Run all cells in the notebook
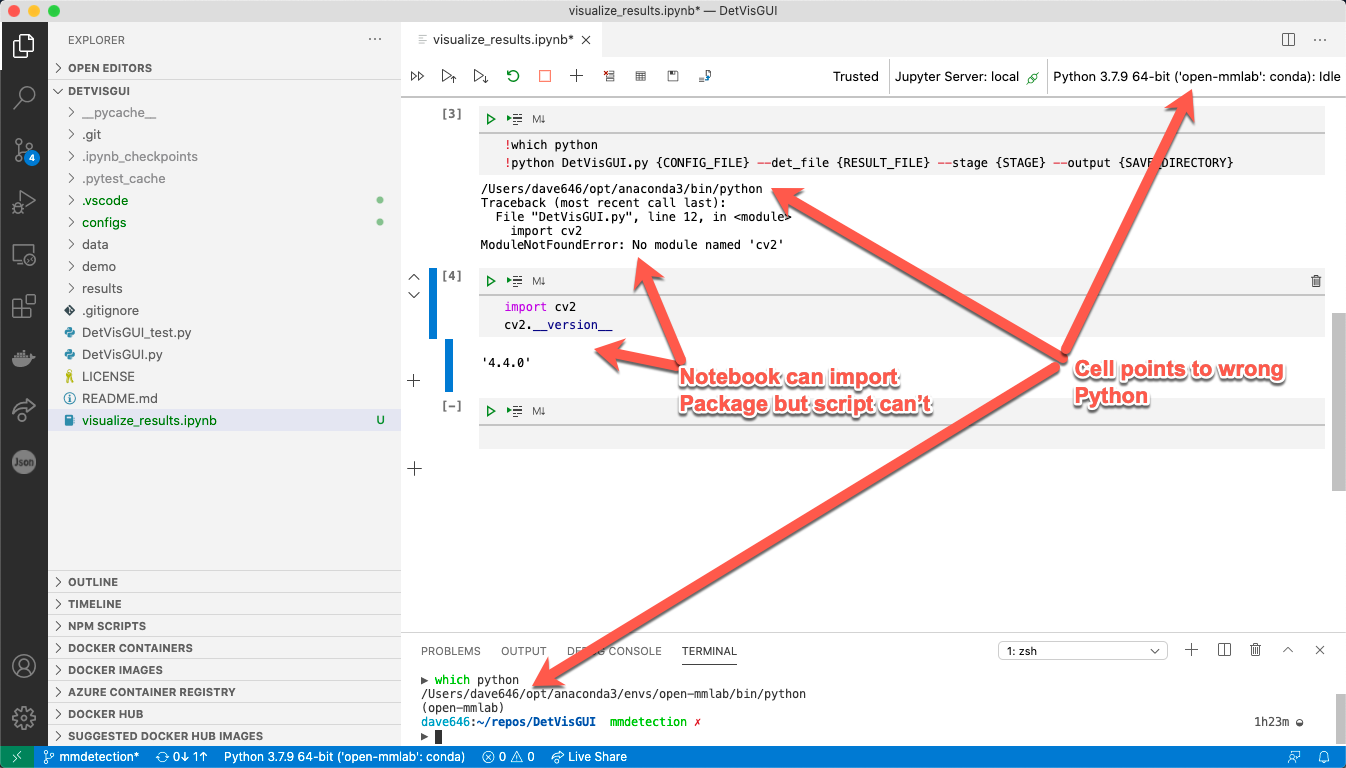 click(x=417, y=75)
